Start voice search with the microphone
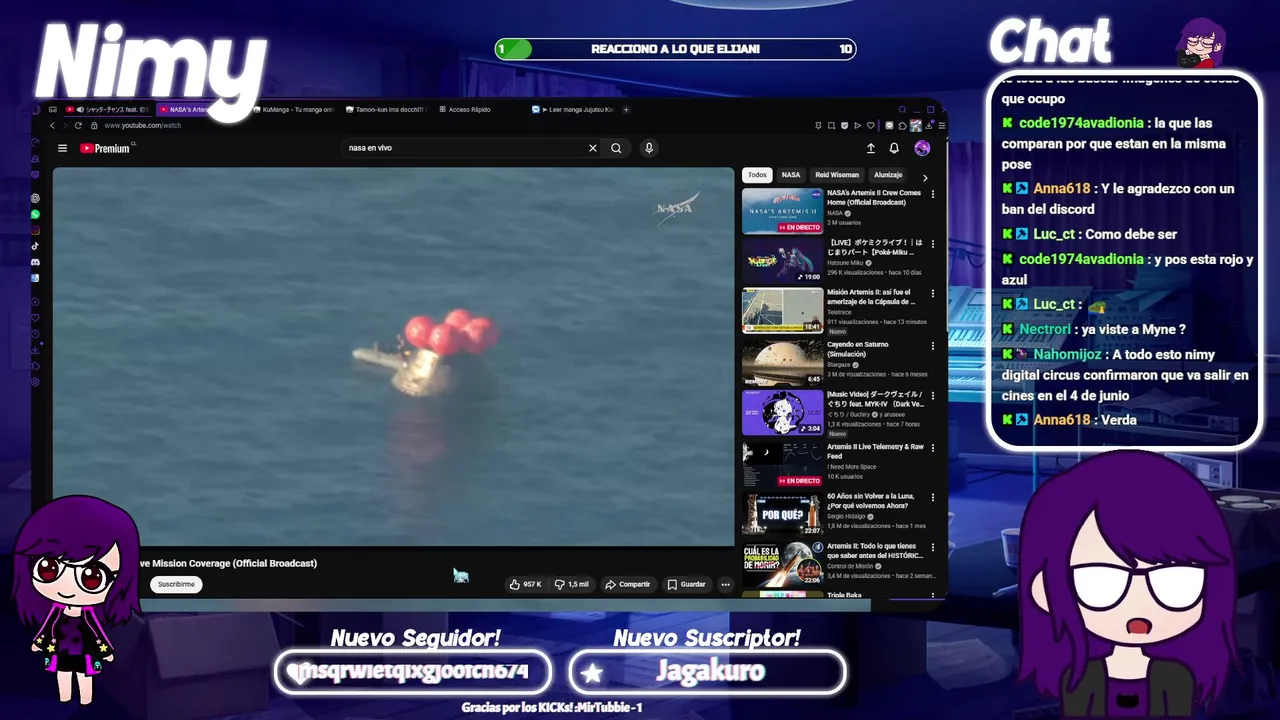The image size is (1280, 720). (649, 148)
